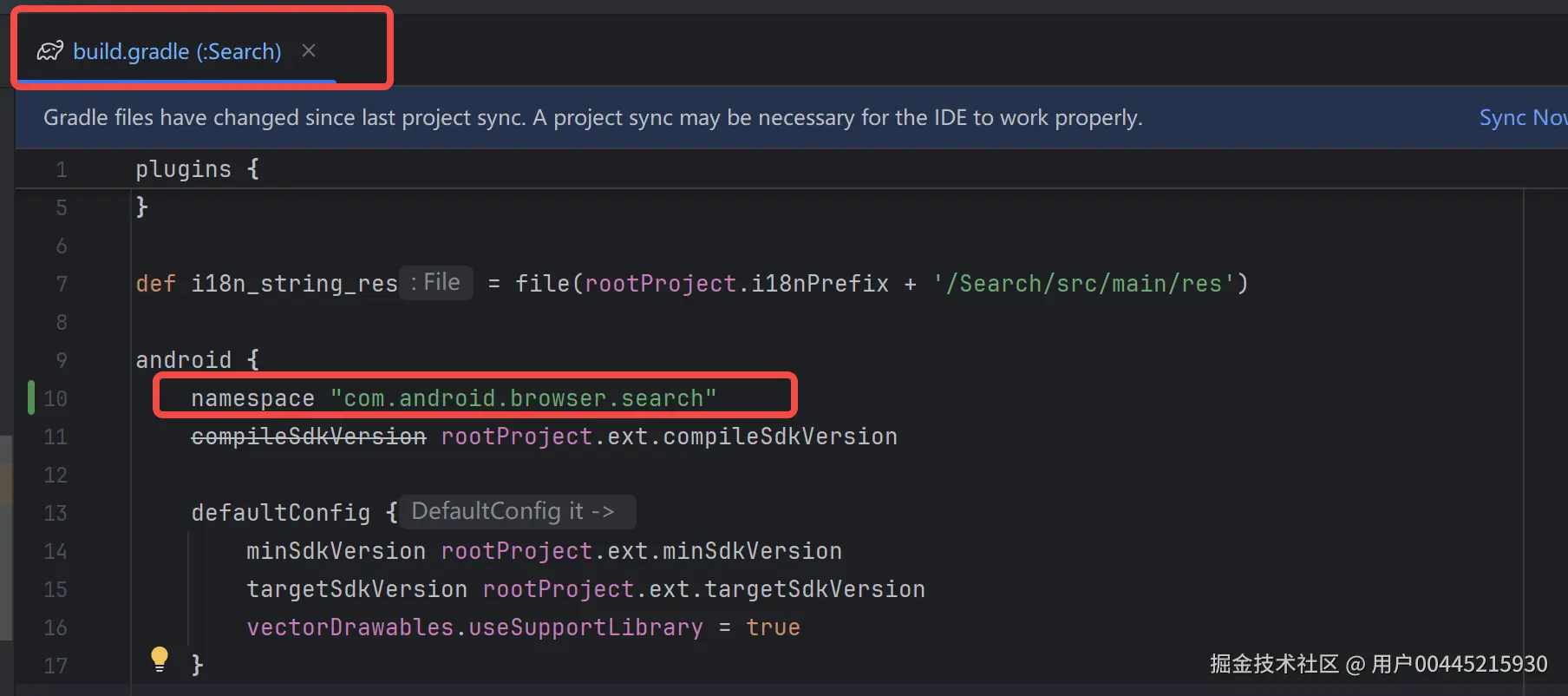Viewport: 1568px width, 696px height.
Task: Click the ': File' inlay type hint
Action: 435,283
